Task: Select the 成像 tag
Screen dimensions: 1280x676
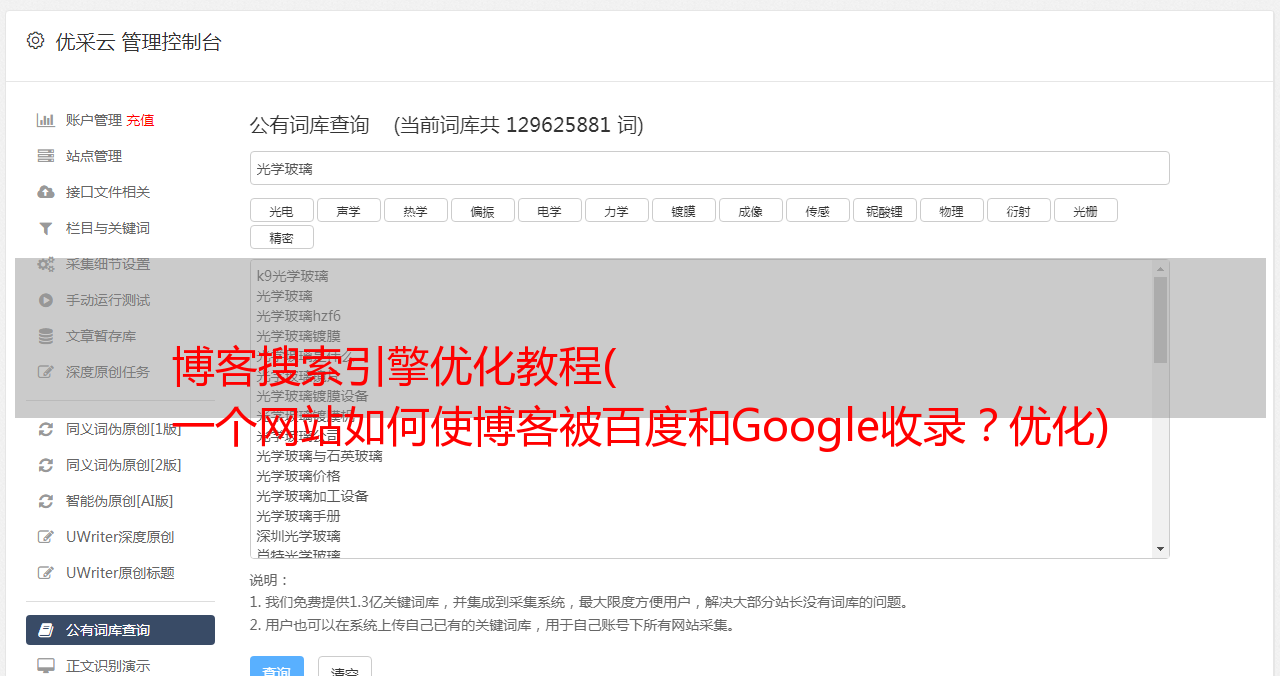Action: (751, 210)
